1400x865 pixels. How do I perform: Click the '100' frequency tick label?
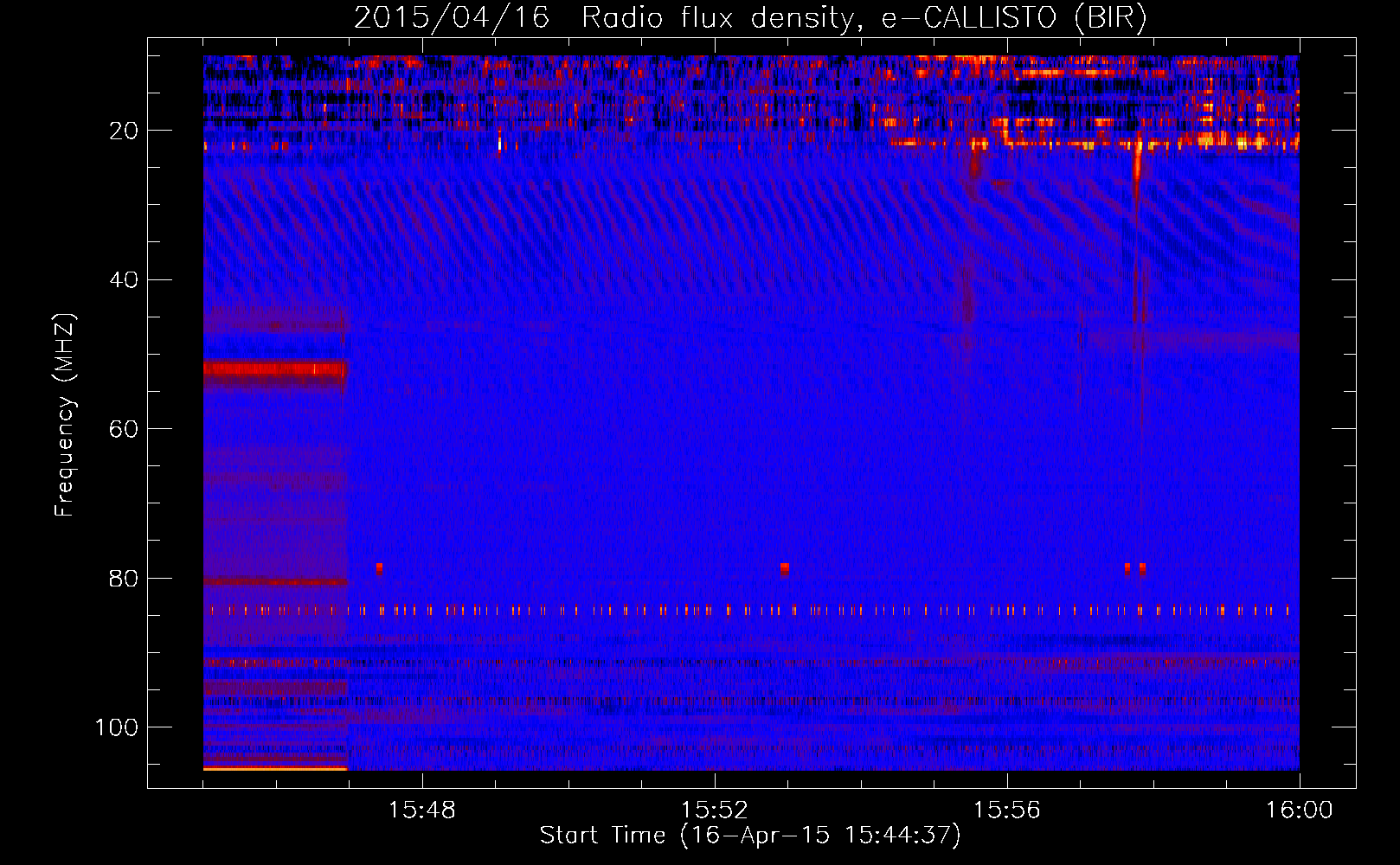pos(117,727)
